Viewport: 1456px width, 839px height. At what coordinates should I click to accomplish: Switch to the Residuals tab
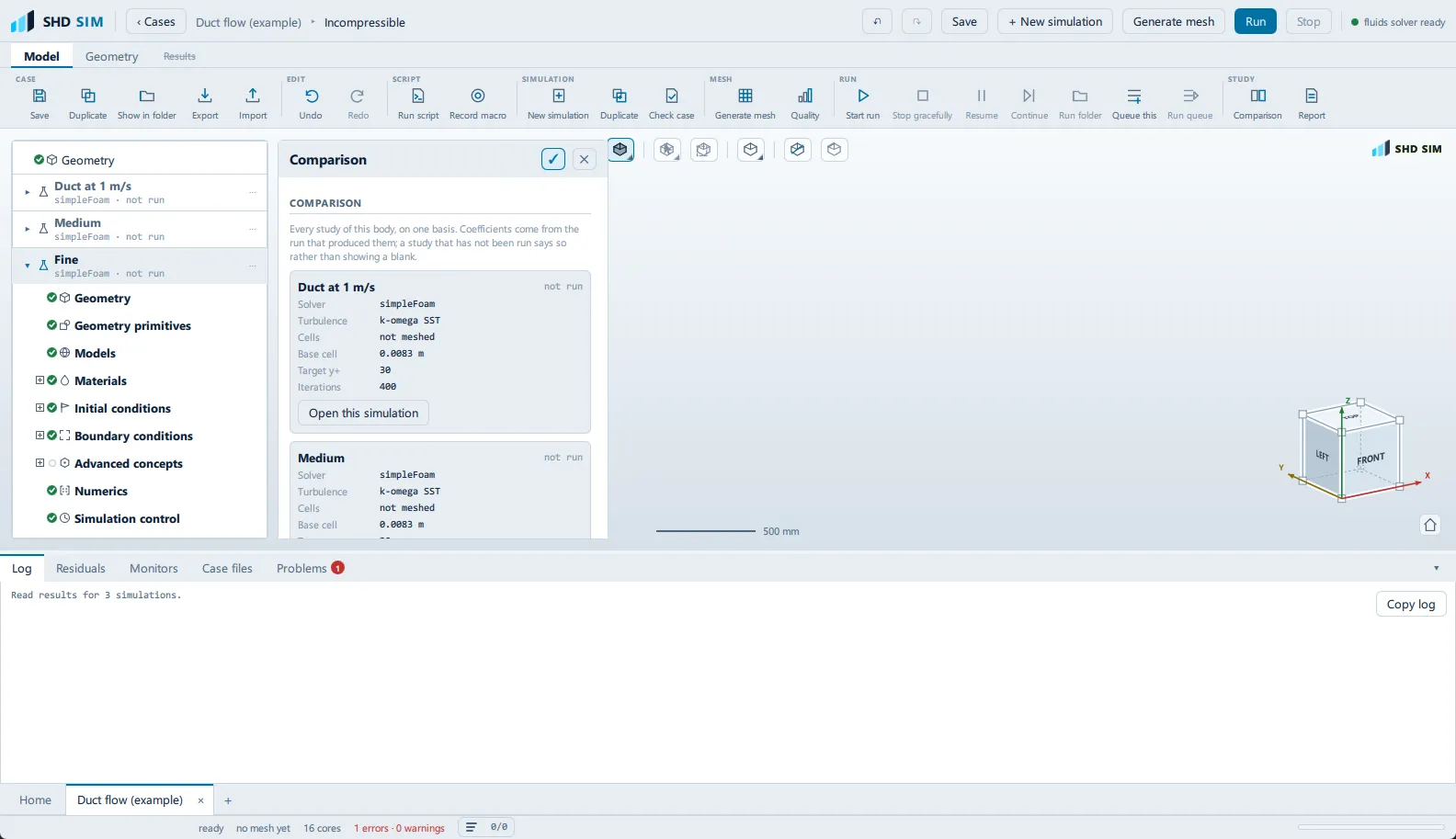point(81,568)
